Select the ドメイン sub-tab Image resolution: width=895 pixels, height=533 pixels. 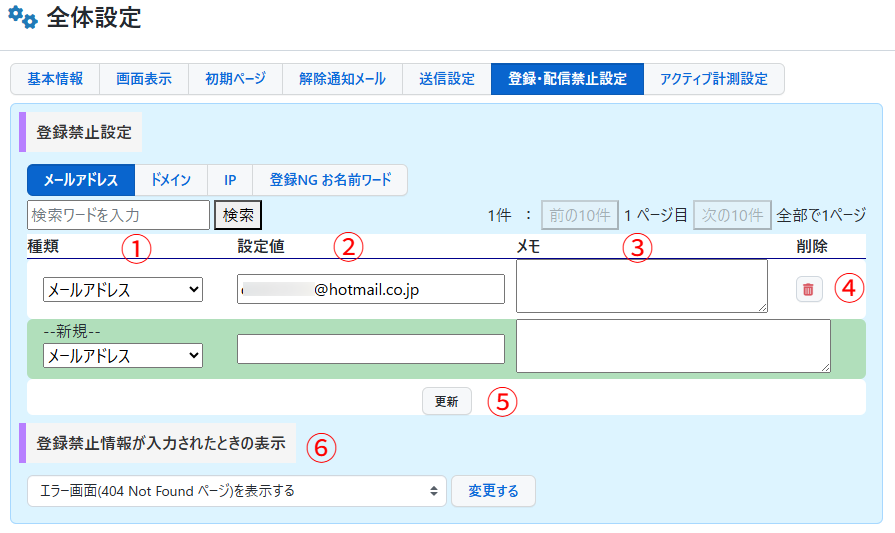[170, 180]
